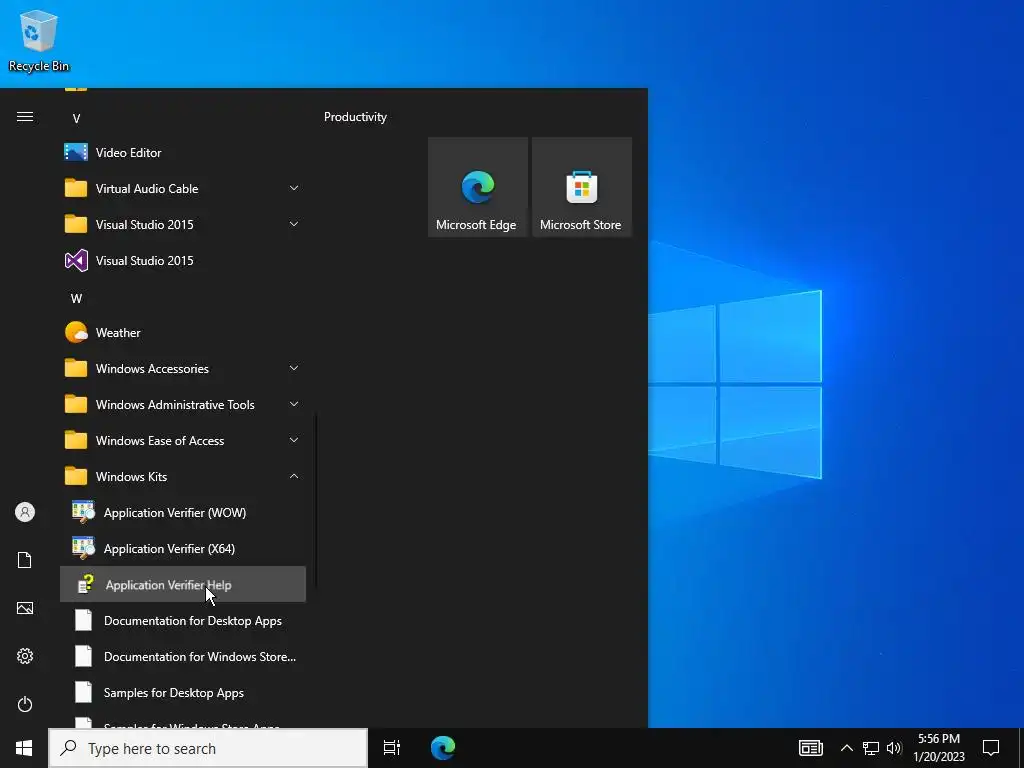This screenshot has height=768, width=1024.
Task: Click the search magnifier icon on taskbar
Action: [x=69, y=748]
